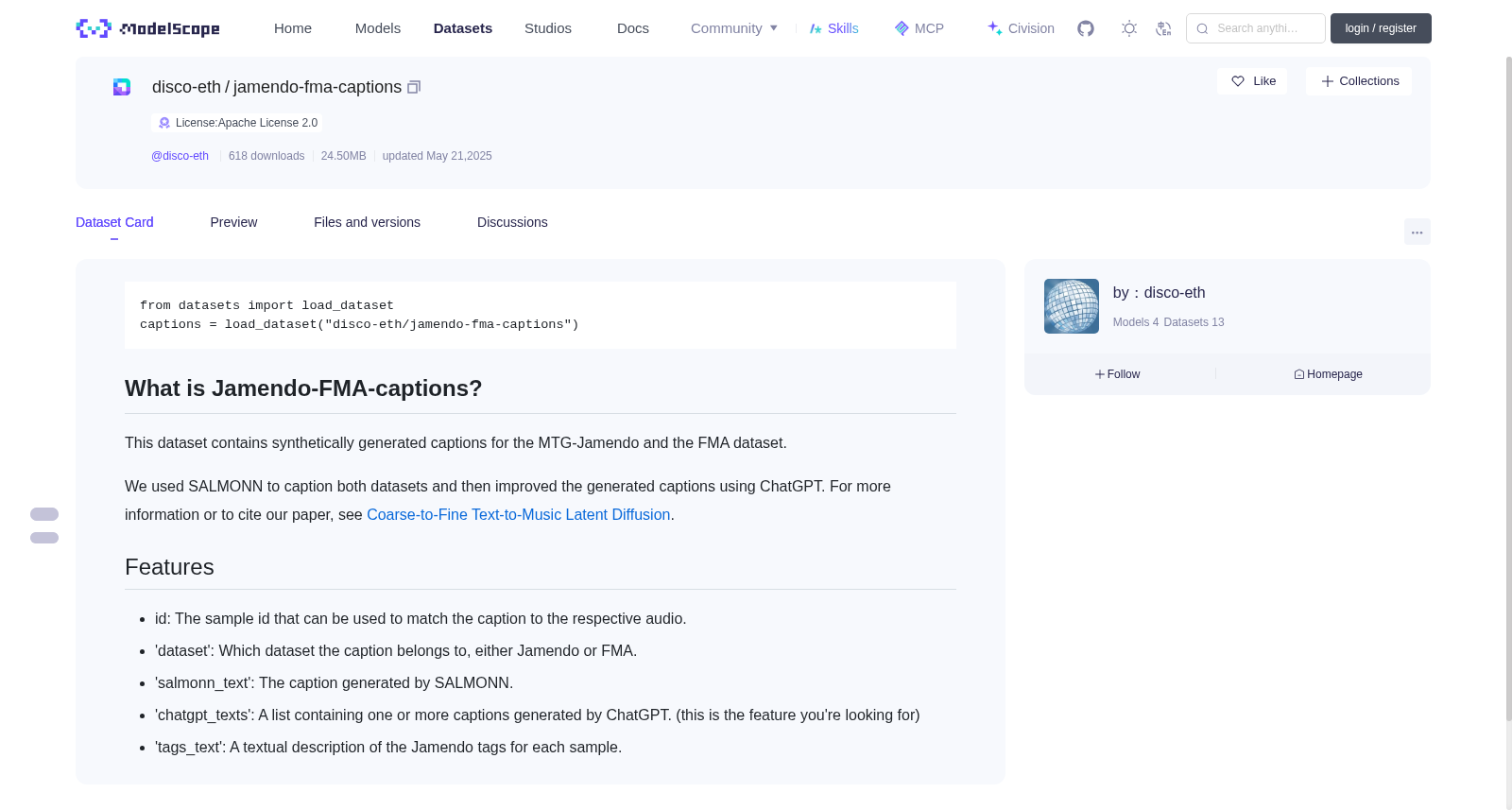Click the page's vertical scrollbar

click(1509, 388)
